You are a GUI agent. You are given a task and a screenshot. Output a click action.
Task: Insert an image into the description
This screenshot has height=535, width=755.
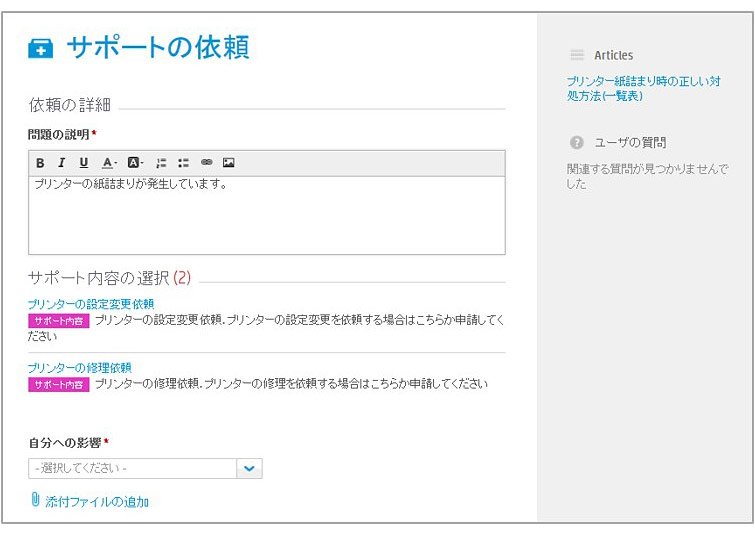229,162
